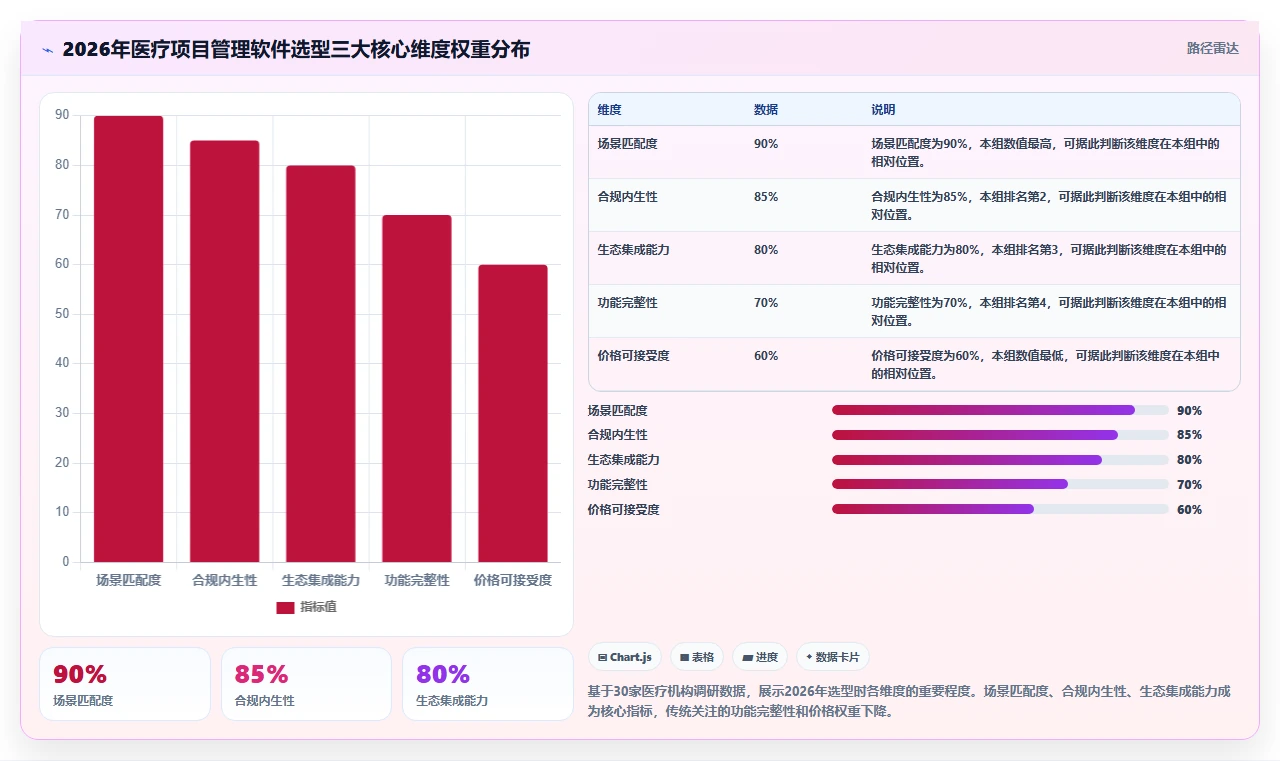Click the 场景匹配度 x-axis label
1280x761 pixels.
pyautogui.click(x=129, y=580)
